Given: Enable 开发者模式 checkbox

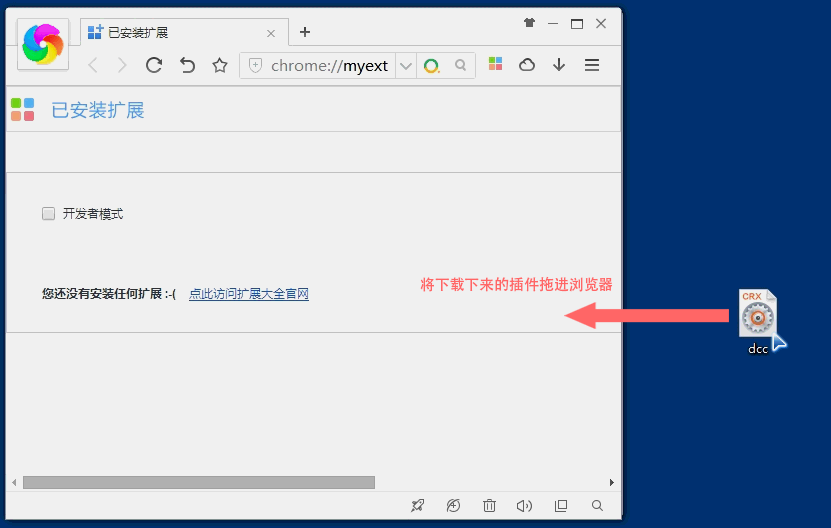Looking at the screenshot, I should tap(48, 214).
